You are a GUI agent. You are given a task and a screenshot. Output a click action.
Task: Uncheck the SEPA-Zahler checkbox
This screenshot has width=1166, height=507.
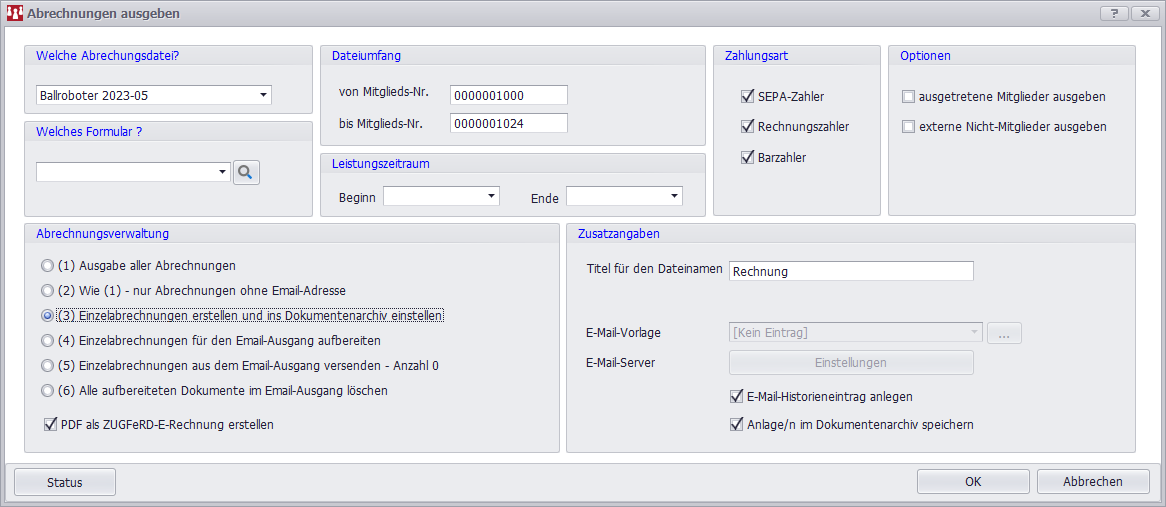tap(747, 97)
